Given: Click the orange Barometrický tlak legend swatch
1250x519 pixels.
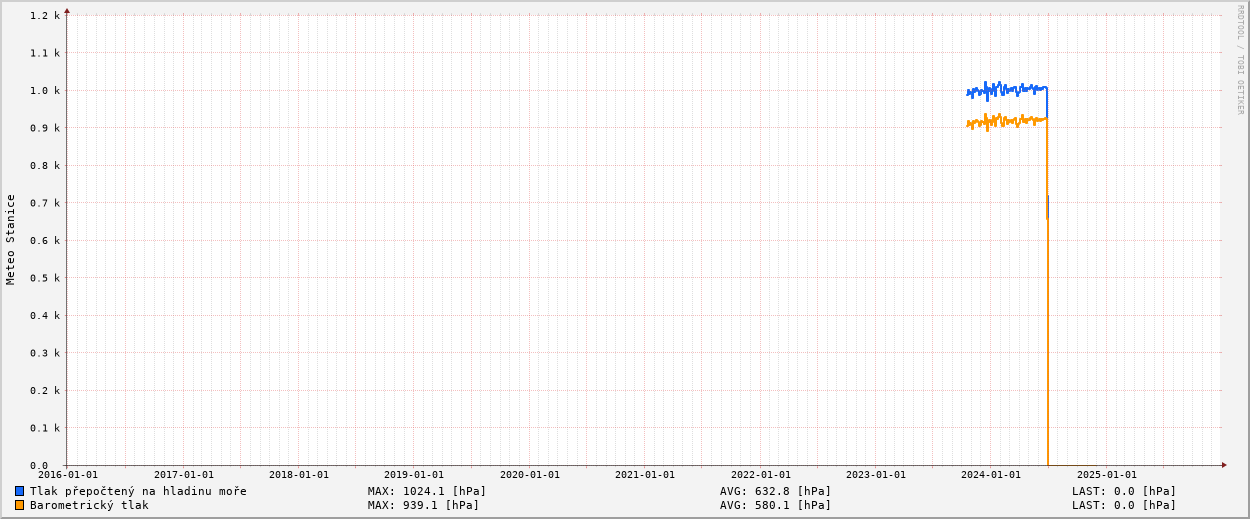Looking at the screenshot, I should pos(19,505).
